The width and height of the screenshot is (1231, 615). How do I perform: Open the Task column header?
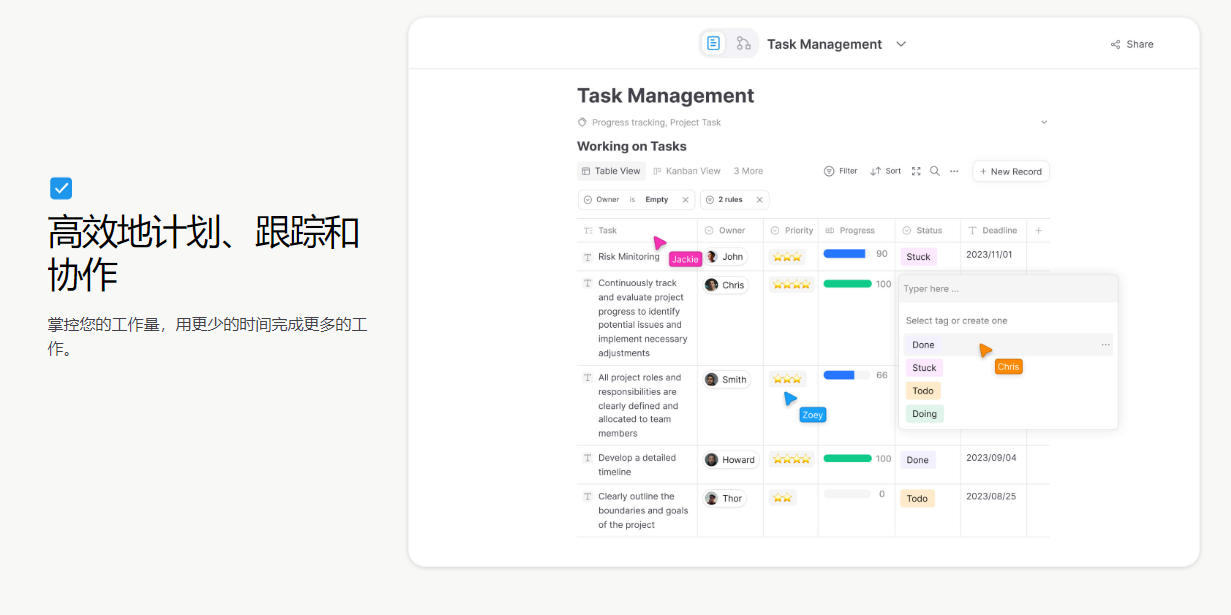click(637, 230)
